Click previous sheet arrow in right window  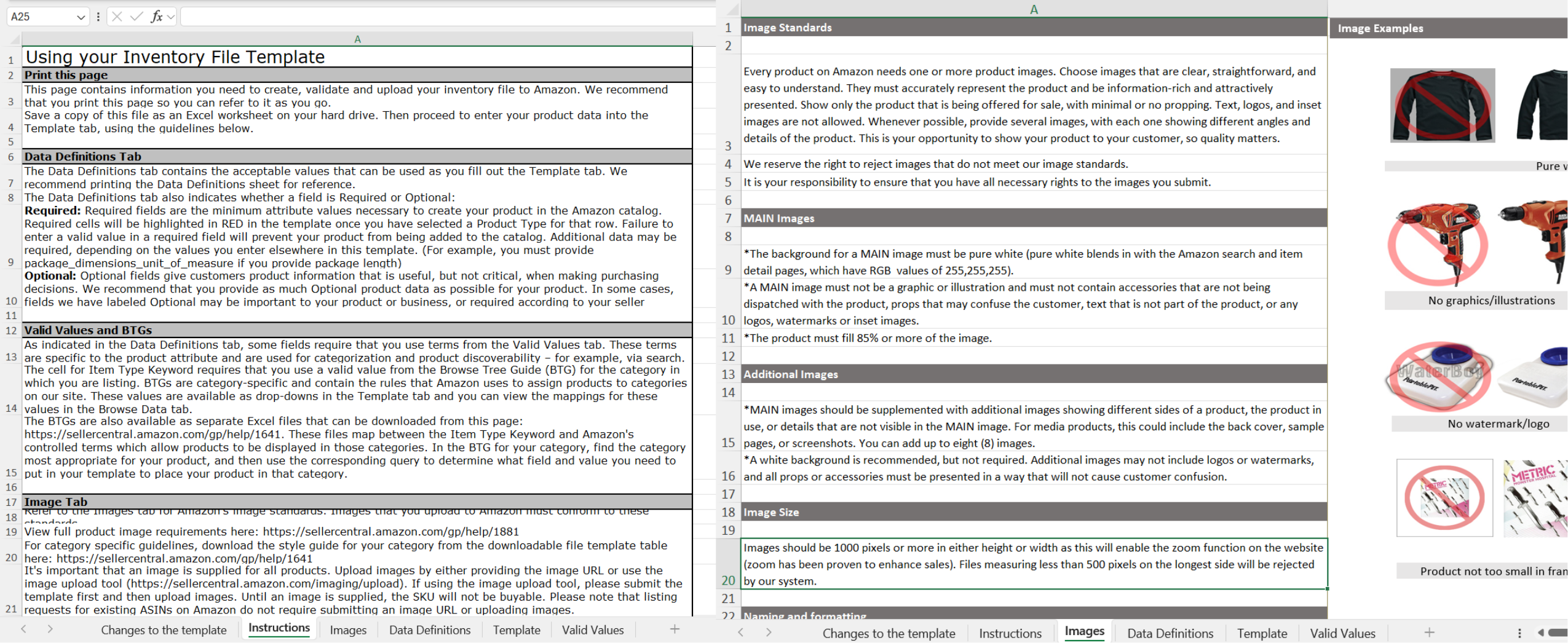pyautogui.click(x=741, y=633)
